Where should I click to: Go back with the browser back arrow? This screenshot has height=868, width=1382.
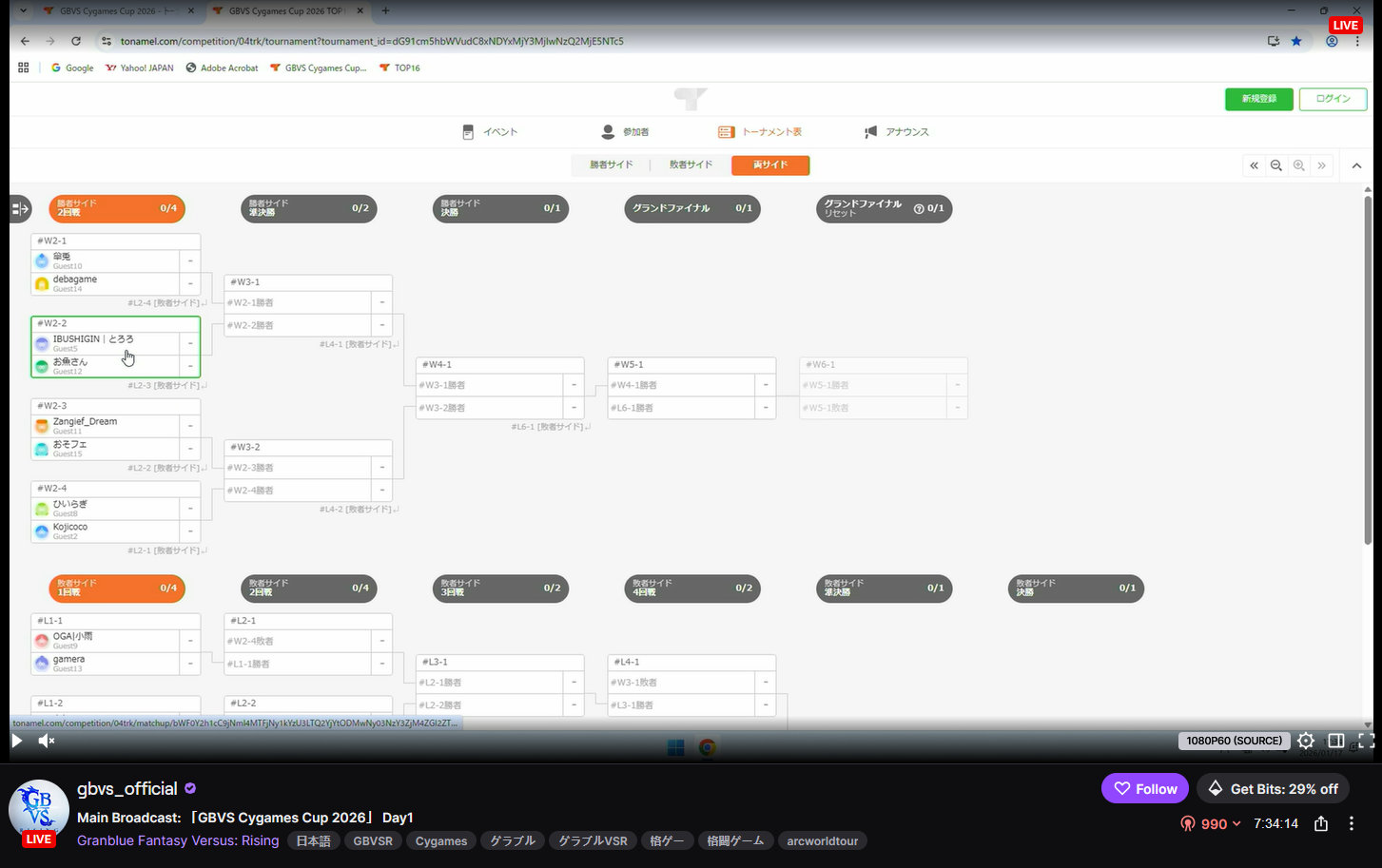click(x=25, y=41)
